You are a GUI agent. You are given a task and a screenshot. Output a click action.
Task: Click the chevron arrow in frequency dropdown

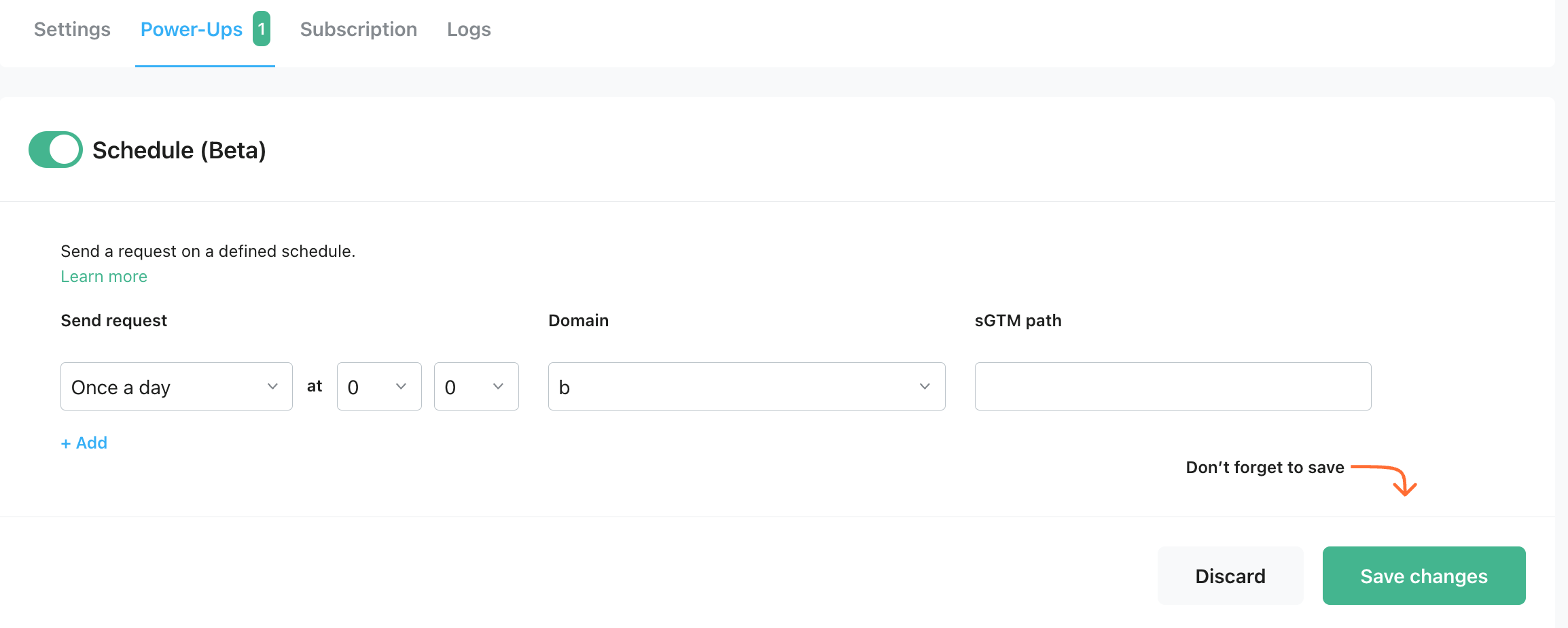tap(272, 387)
